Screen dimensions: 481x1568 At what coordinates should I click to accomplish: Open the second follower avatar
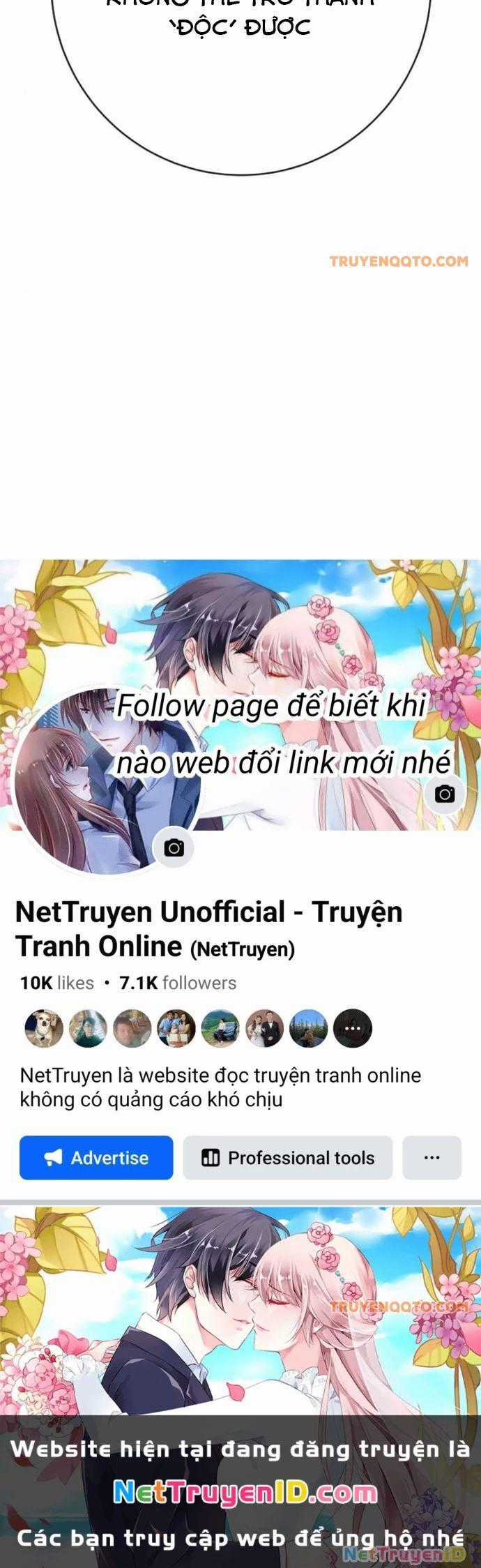pos(88,1028)
